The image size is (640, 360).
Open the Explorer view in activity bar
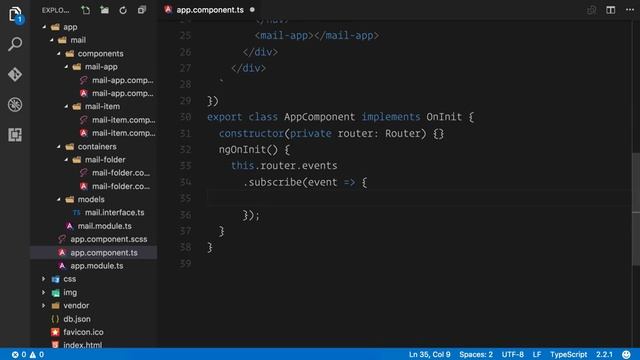pos(15,15)
